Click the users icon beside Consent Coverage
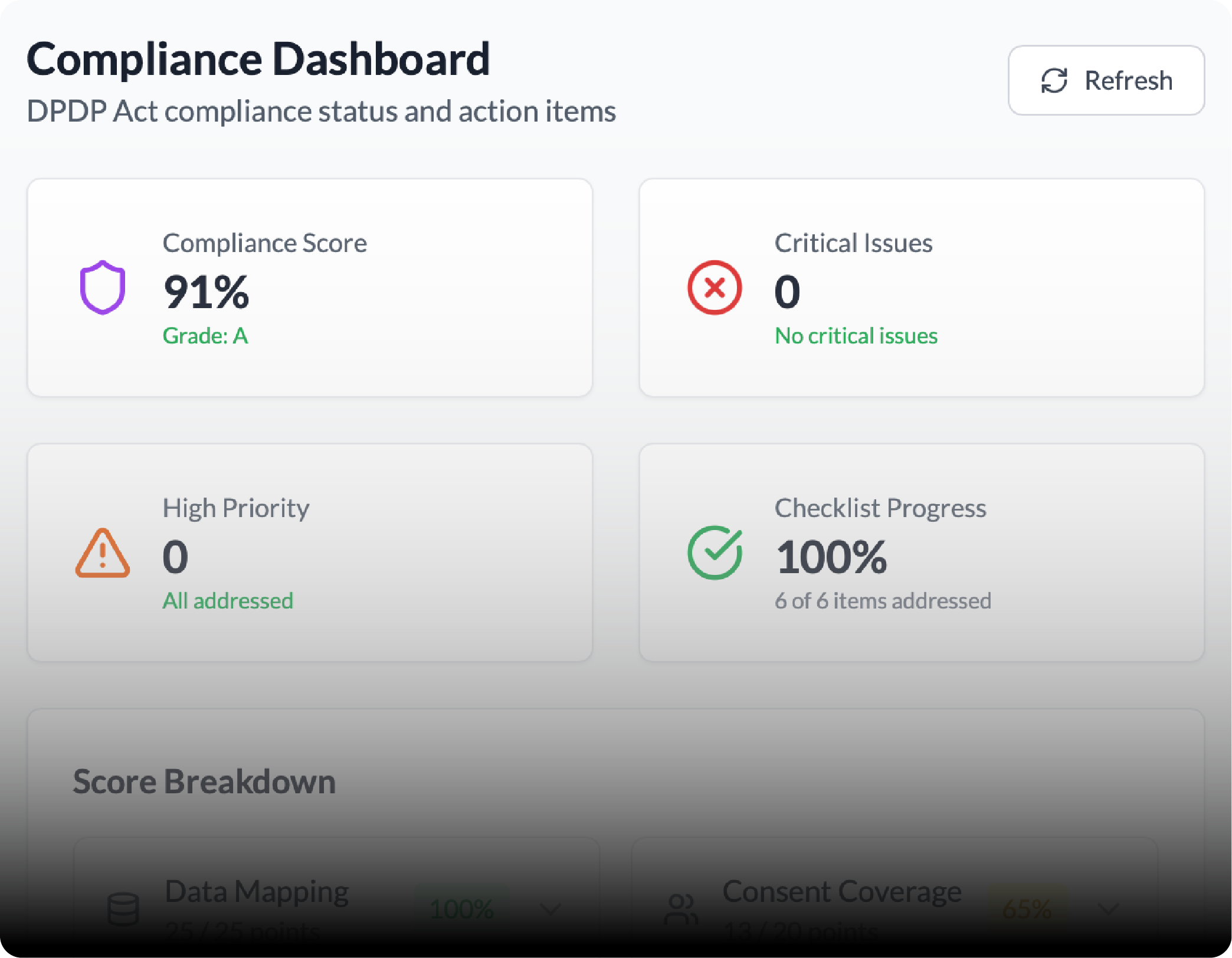Screen dimensions: 1232x958 pos(681,909)
